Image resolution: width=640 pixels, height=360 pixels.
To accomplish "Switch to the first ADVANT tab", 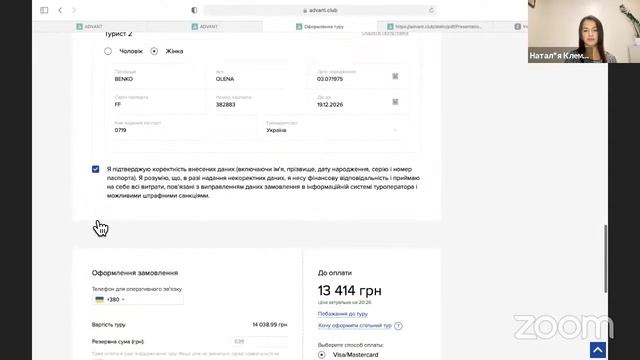I will point(90,27).
